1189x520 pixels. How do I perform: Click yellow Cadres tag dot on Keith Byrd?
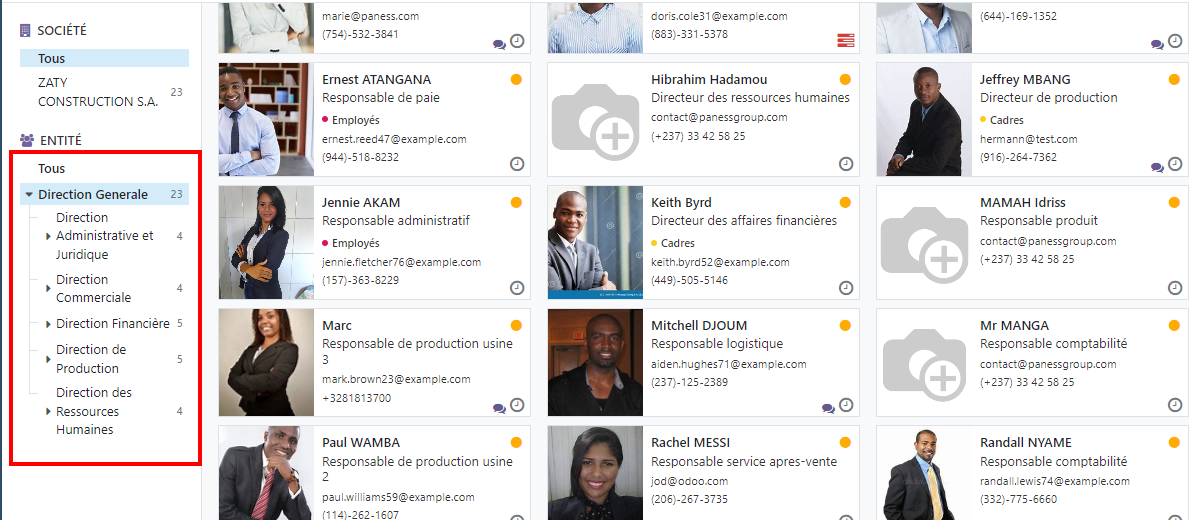(x=654, y=243)
